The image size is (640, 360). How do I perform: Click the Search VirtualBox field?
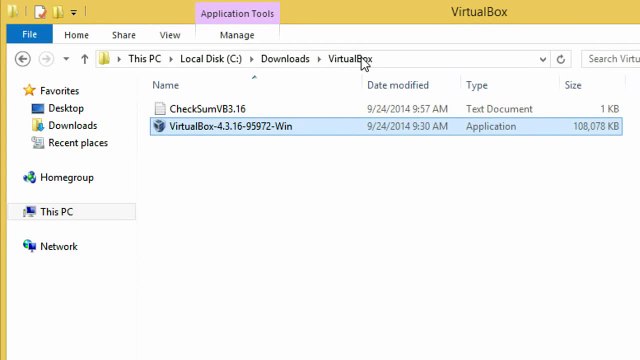(611, 59)
